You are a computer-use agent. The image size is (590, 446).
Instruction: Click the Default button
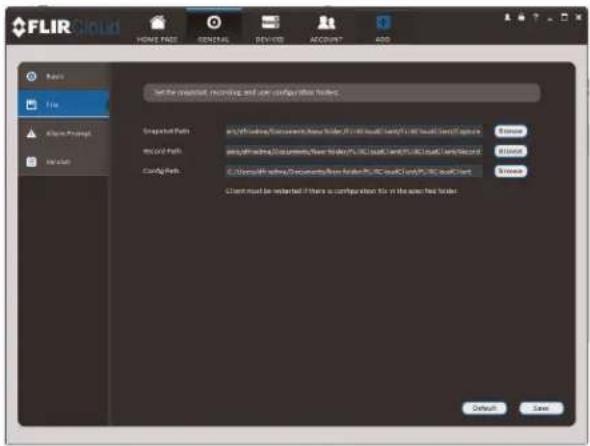[x=484, y=408]
